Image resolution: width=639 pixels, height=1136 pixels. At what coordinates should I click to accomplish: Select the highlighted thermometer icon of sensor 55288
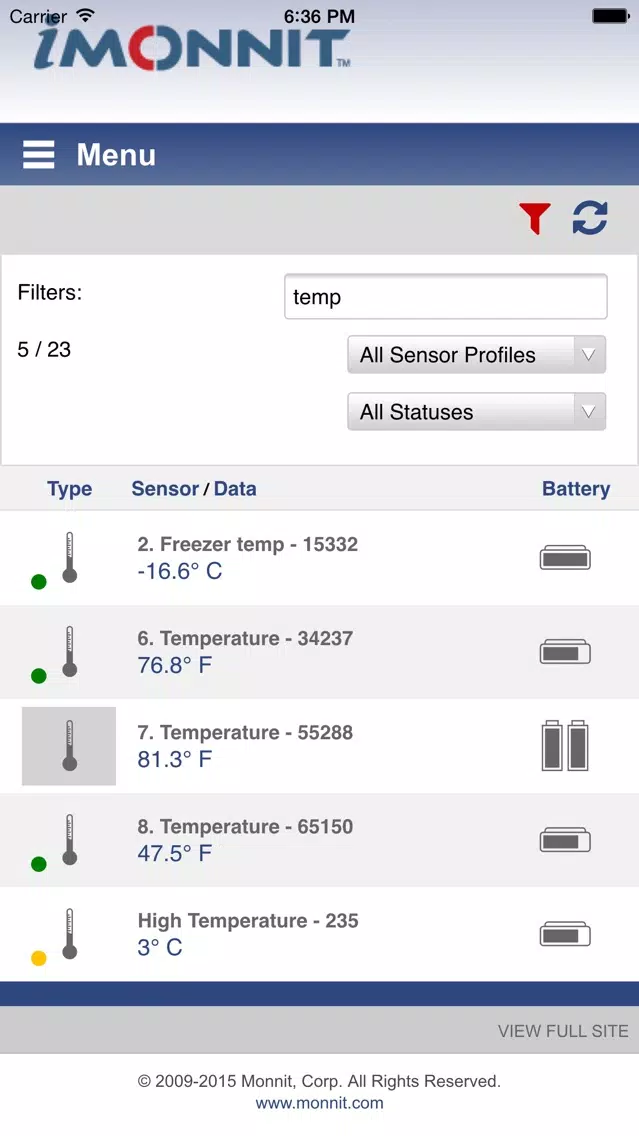click(69, 746)
